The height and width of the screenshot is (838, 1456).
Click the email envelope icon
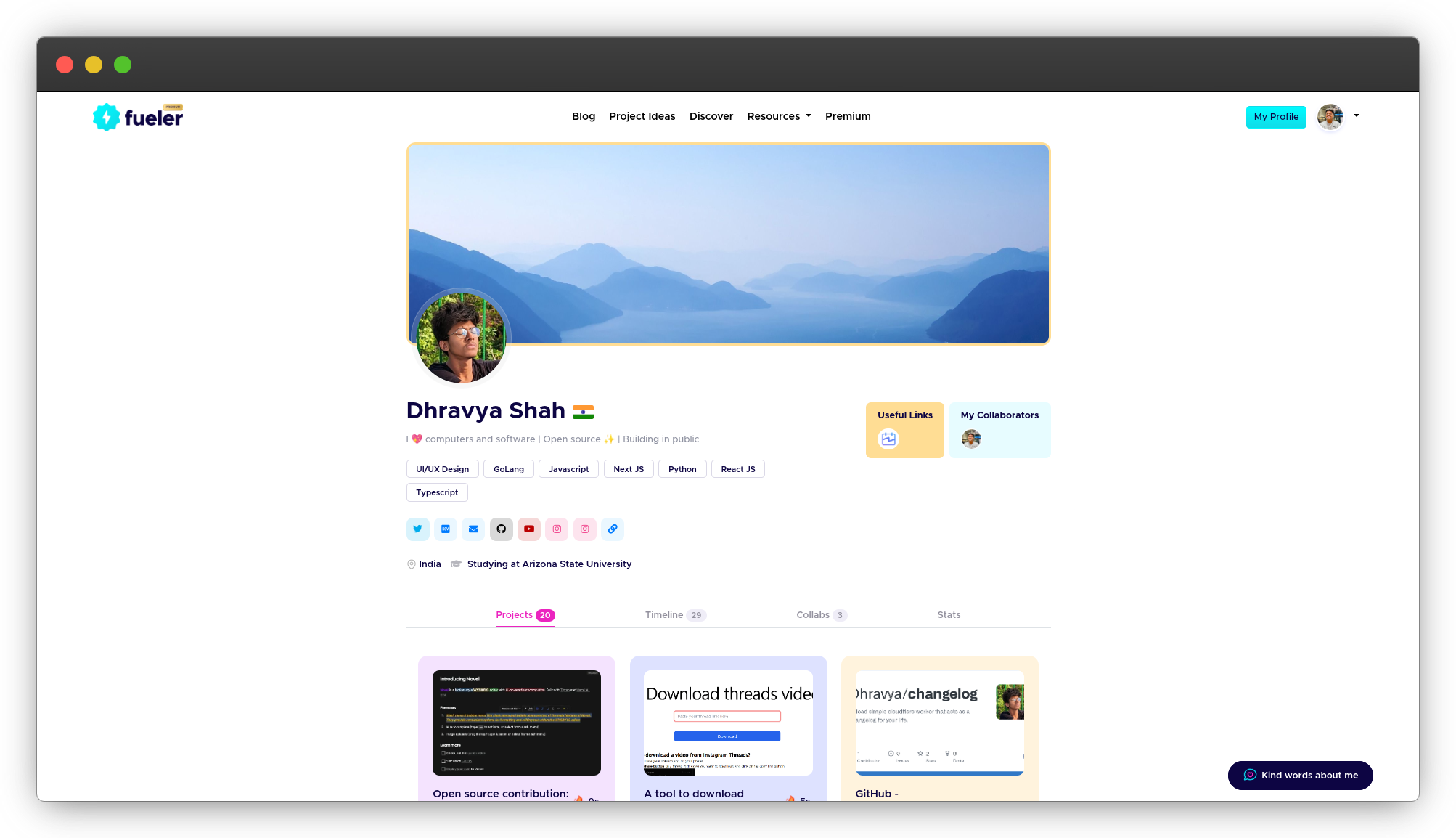pyautogui.click(x=473, y=529)
